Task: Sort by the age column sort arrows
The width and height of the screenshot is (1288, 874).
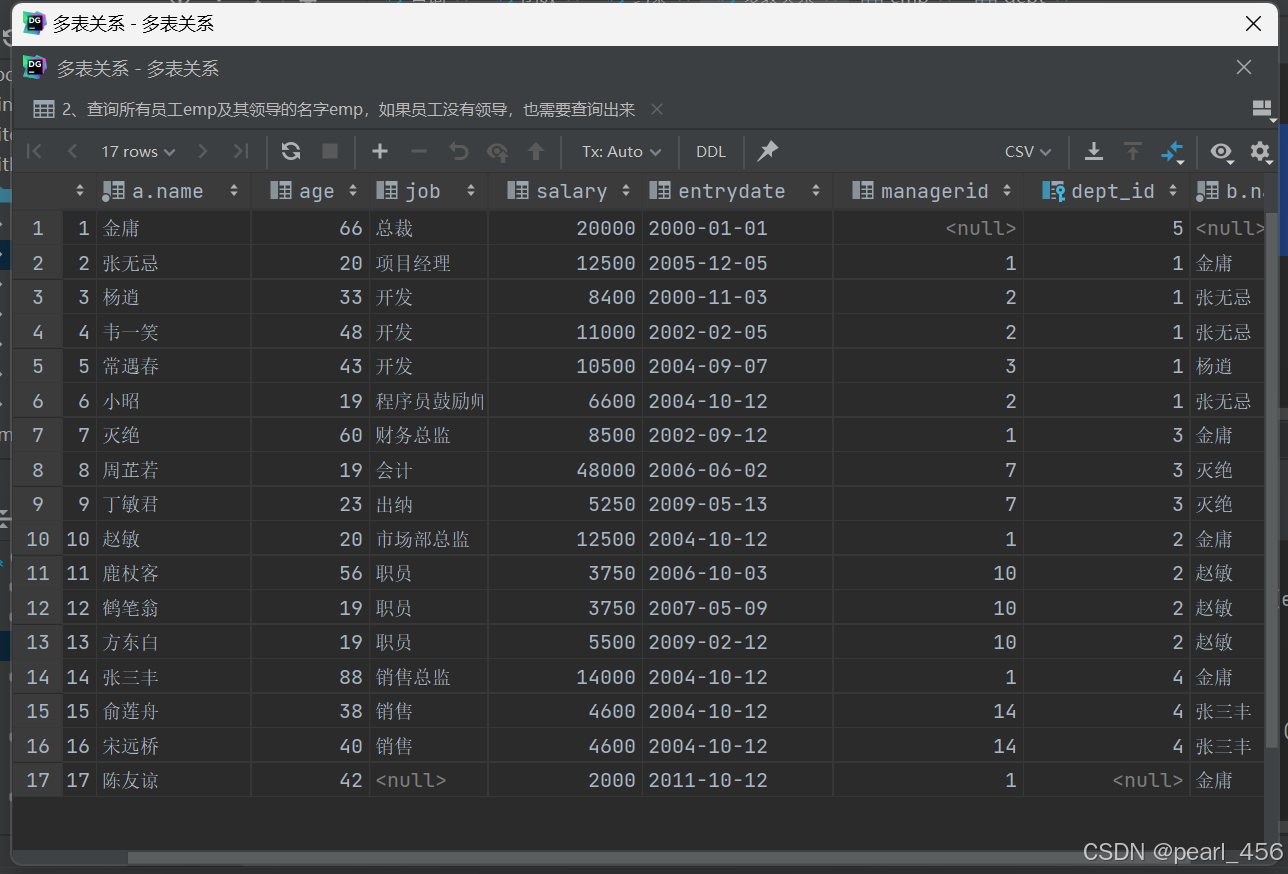Action: coord(353,191)
